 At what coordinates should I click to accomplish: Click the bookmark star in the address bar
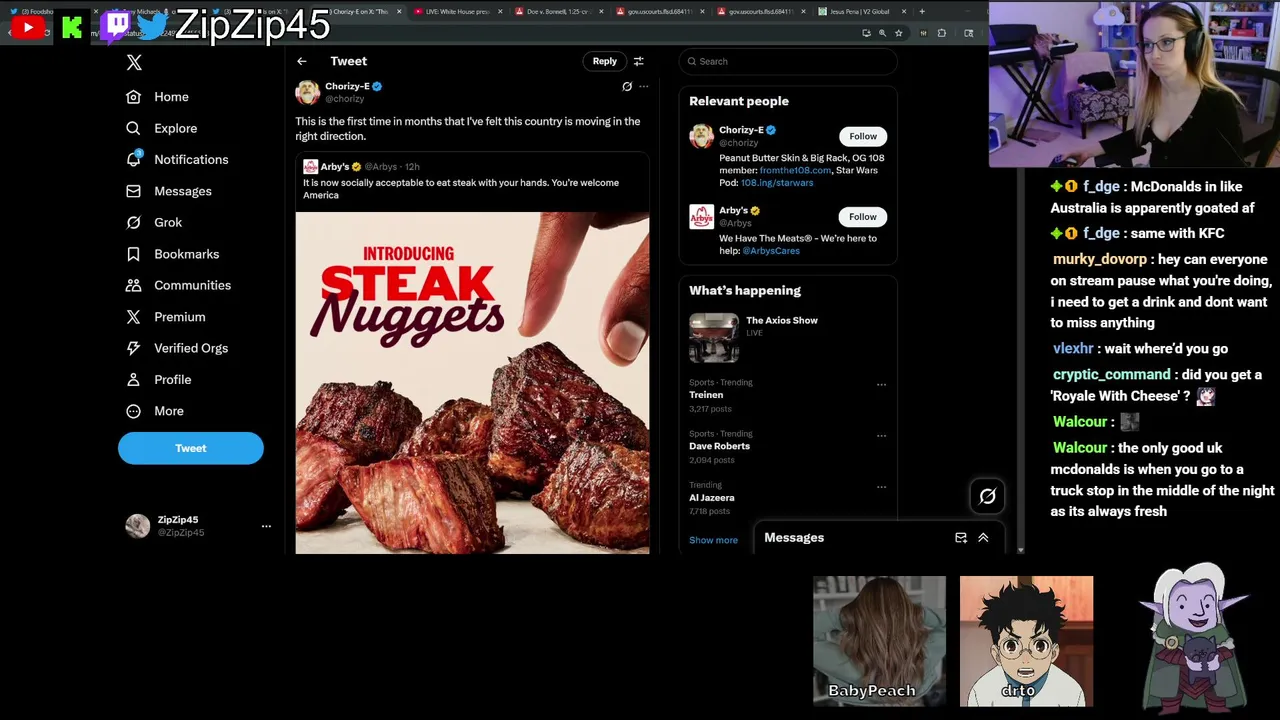coord(899,33)
